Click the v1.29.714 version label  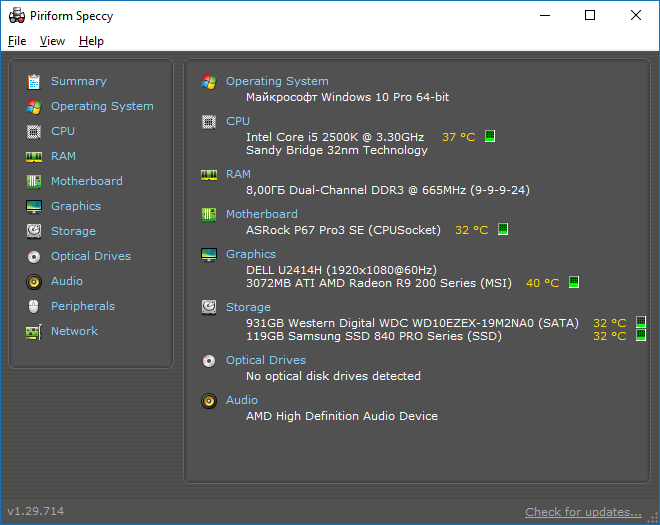36,512
